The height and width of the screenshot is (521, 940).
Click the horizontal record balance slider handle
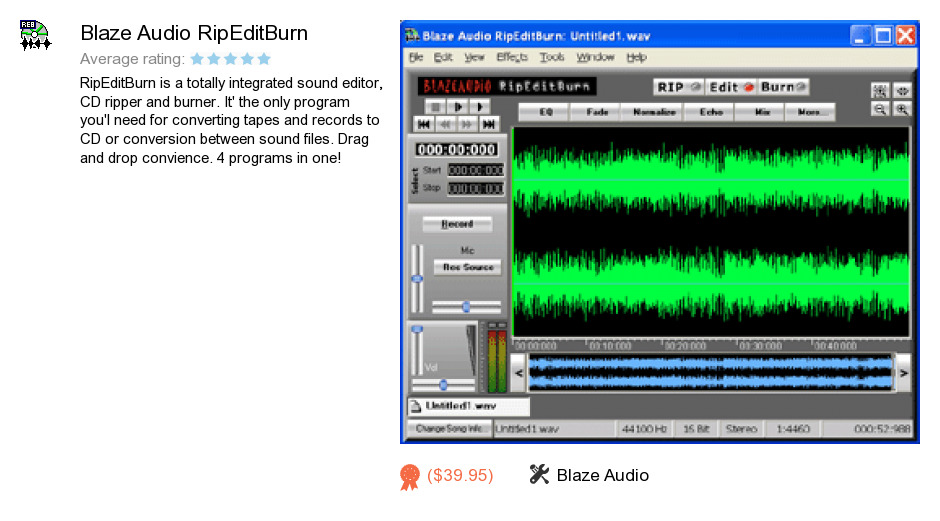466,308
